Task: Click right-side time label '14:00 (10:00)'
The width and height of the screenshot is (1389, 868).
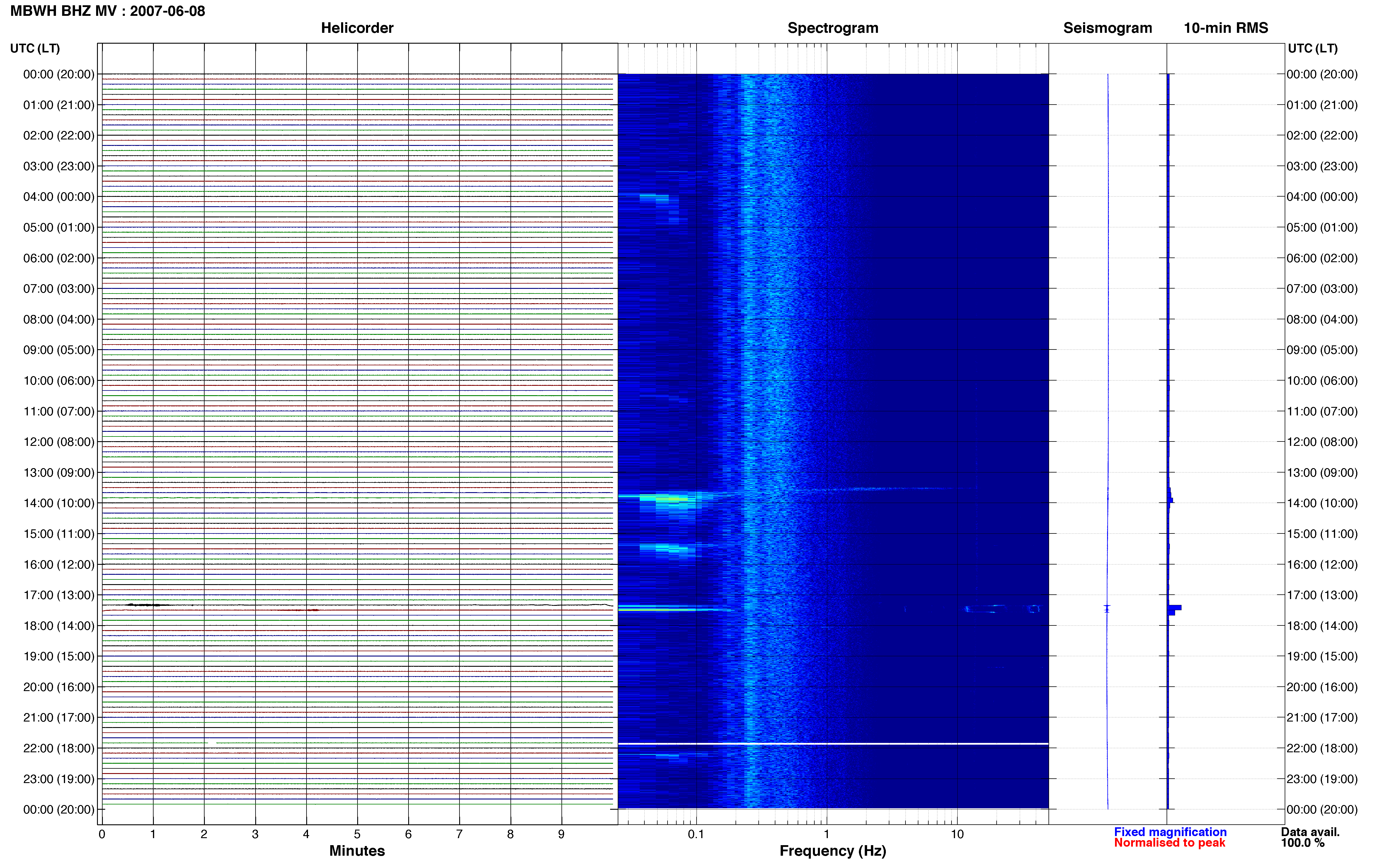Action: (x=1322, y=504)
